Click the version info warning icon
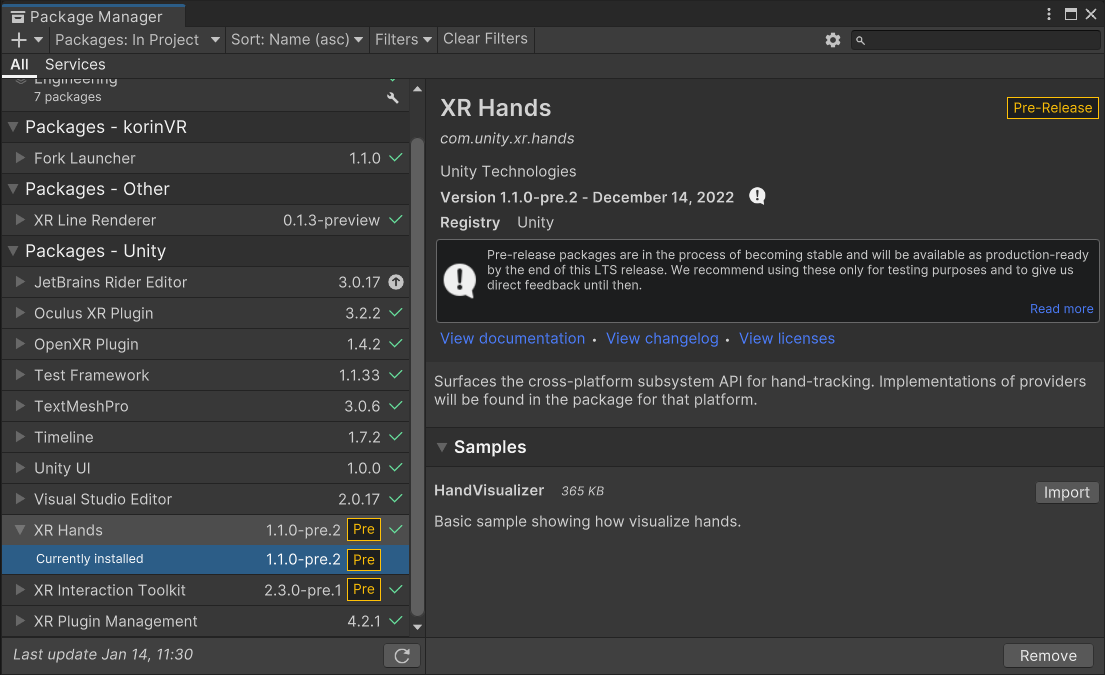 coord(757,197)
